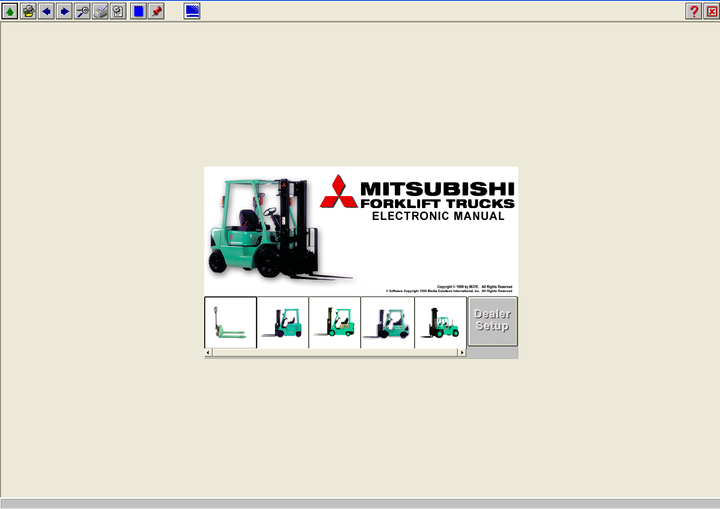Open the Dealer Setup button
Screen dimensions: 720x509
pos(493,321)
